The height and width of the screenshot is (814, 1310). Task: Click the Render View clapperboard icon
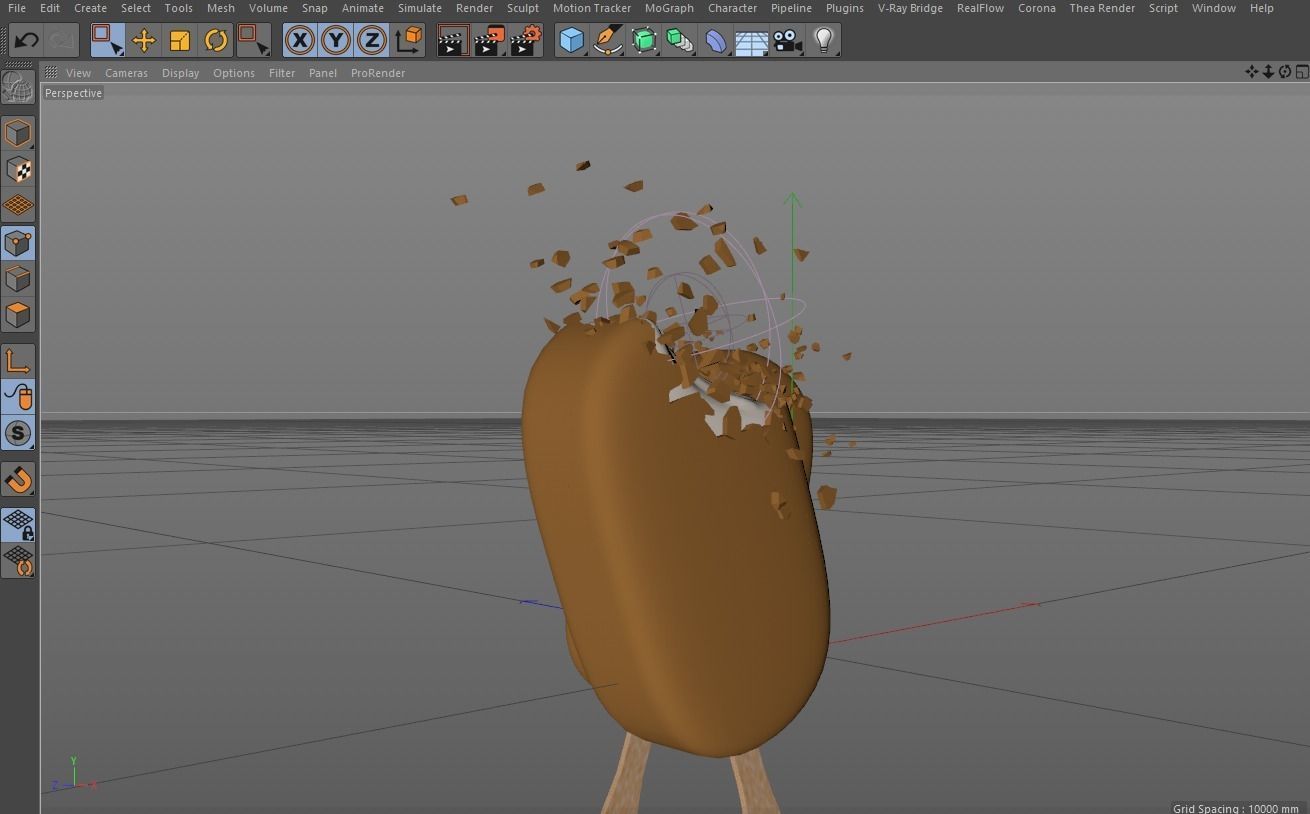pyautogui.click(x=453, y=41)
